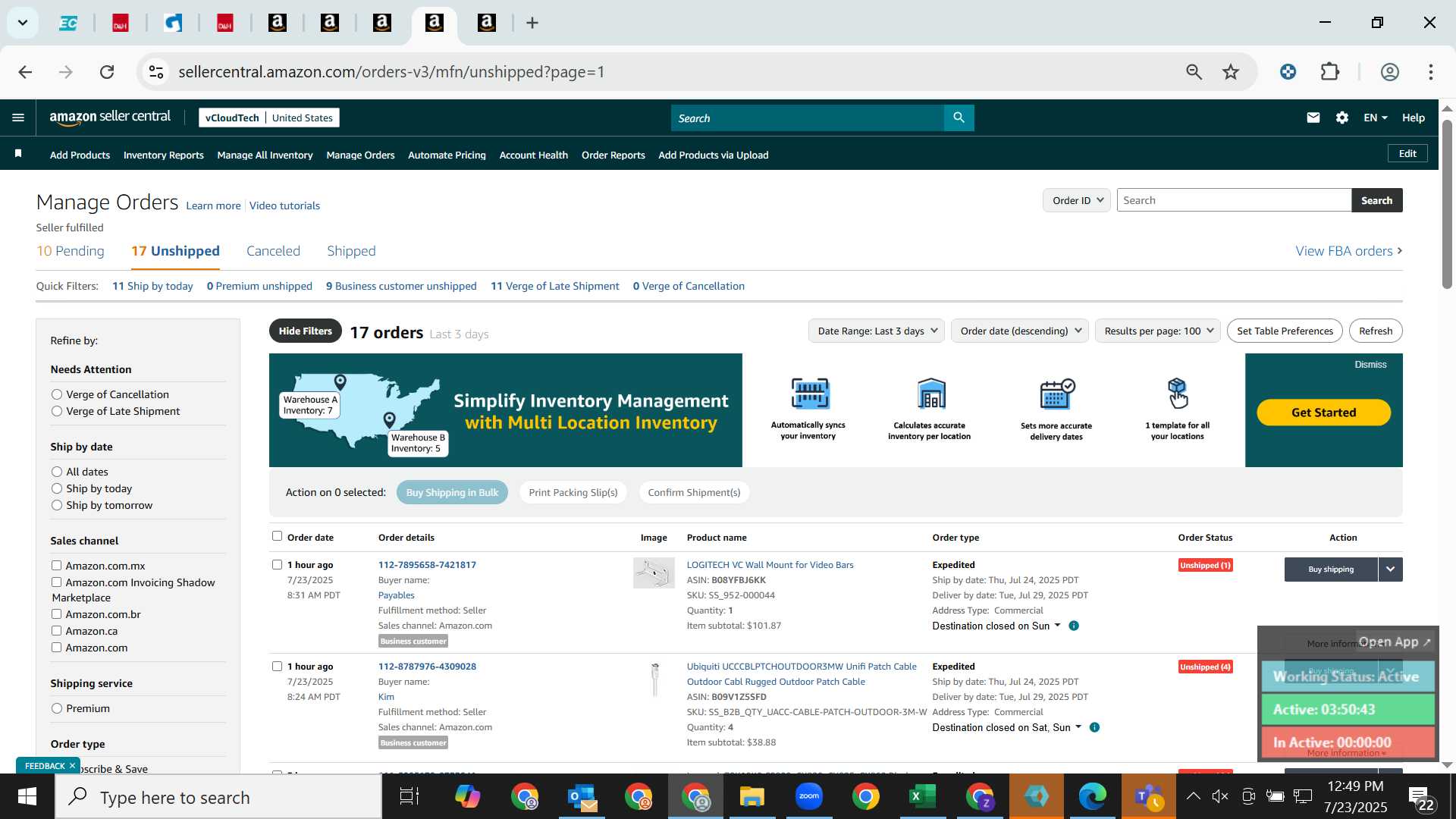Open the Seller Central hamburger menu

tap(18, 118)
